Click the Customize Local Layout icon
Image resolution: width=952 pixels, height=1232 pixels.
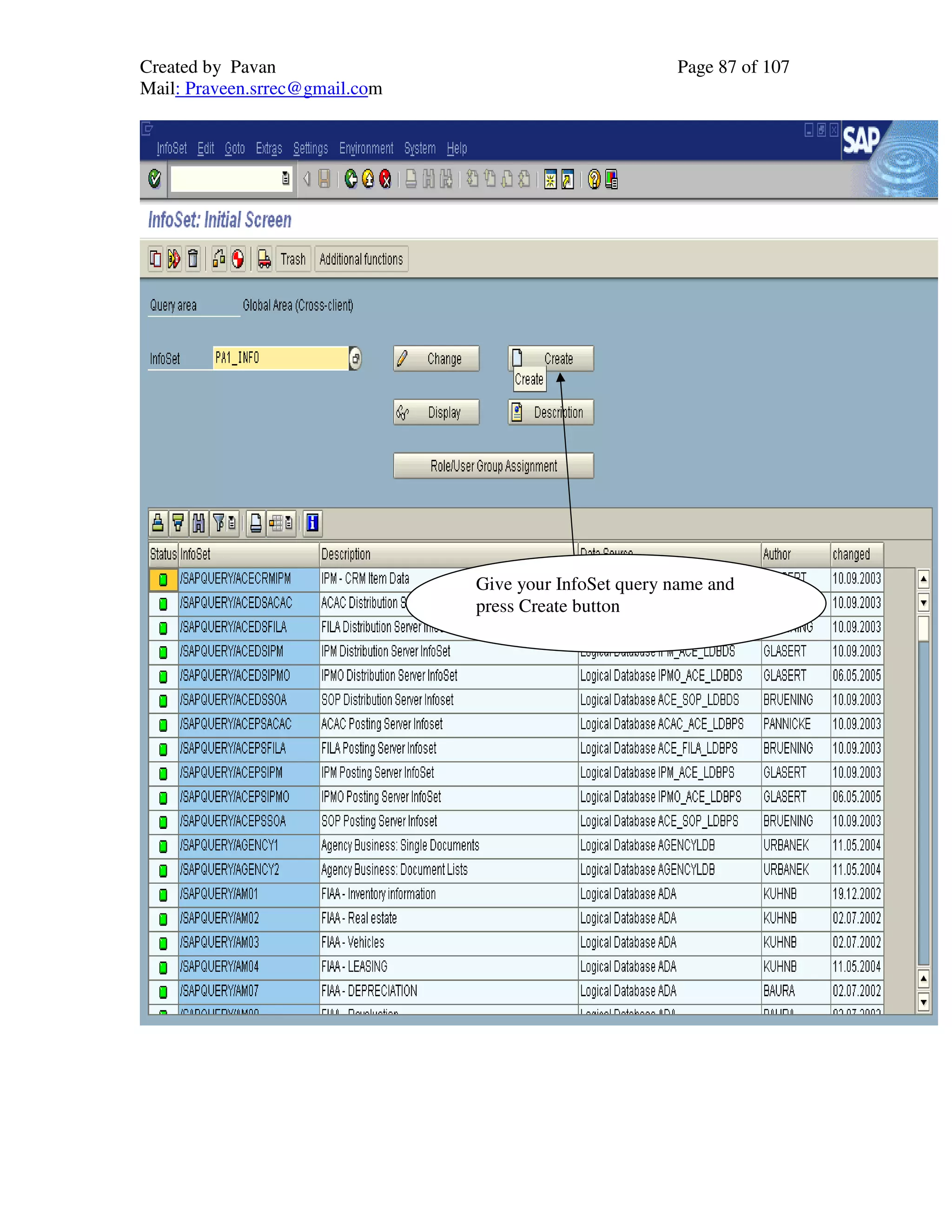coord(611,180)
